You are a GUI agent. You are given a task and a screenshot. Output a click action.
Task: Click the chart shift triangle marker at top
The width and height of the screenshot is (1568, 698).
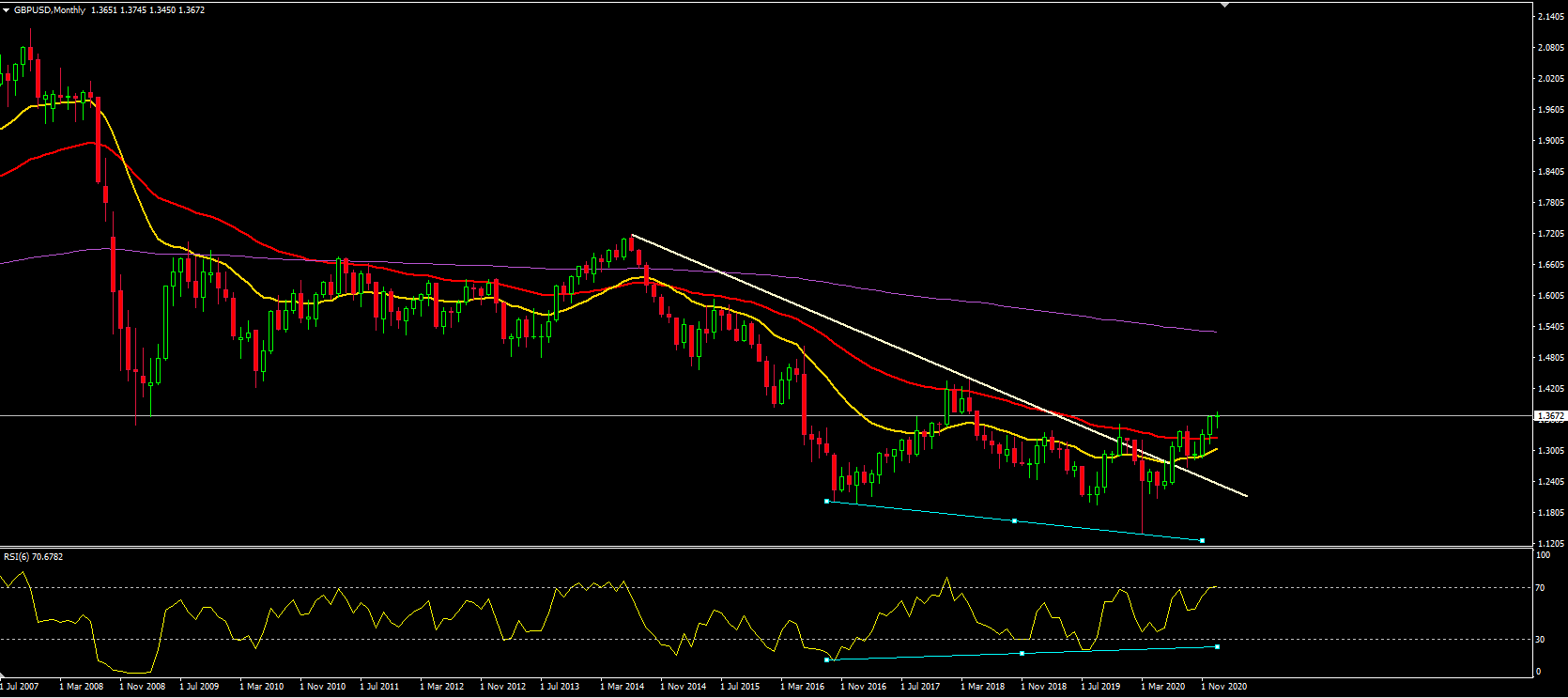point(1224,5)
